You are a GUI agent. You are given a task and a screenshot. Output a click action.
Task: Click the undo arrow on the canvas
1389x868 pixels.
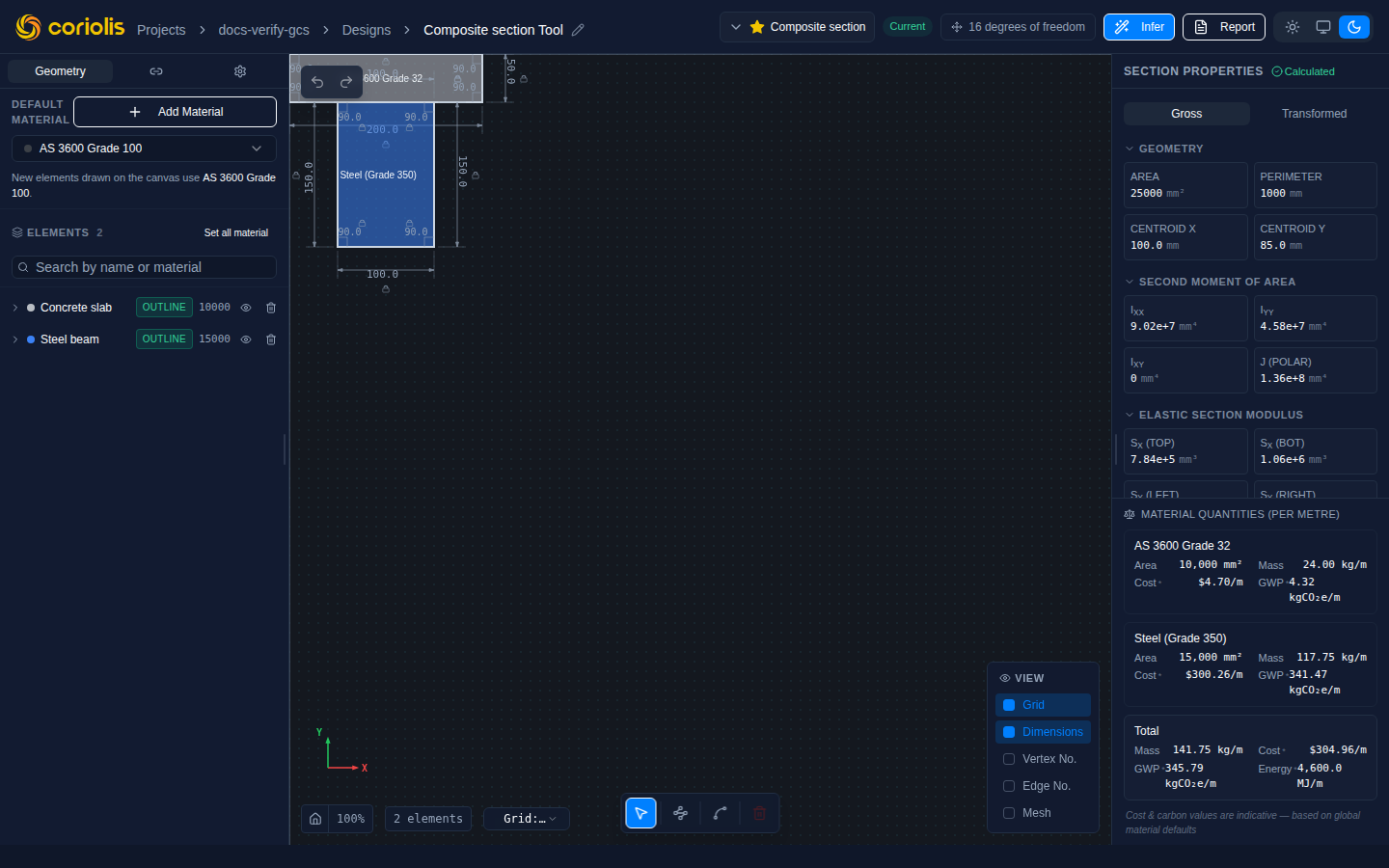[317, 82]
